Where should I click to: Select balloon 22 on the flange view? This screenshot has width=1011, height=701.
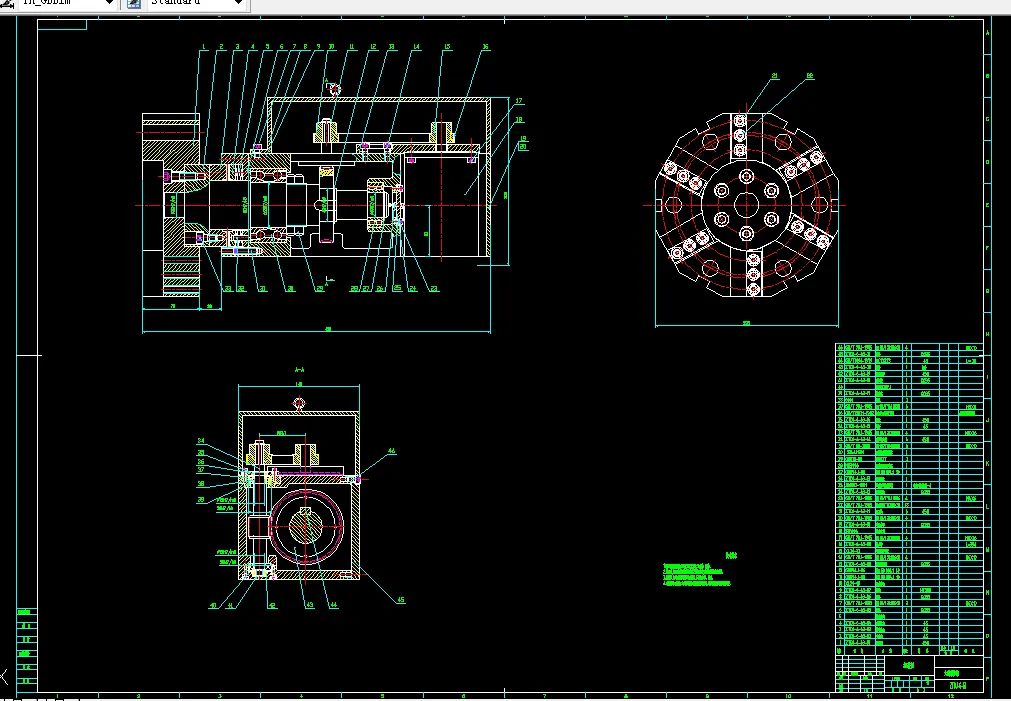point(810,76)
